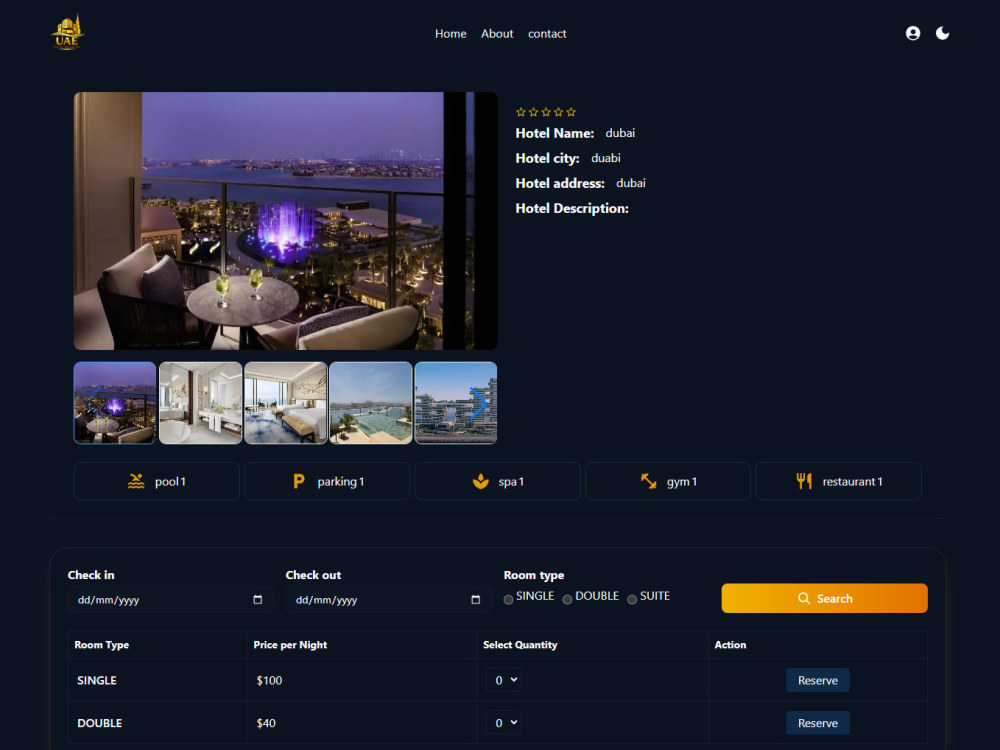Click the $100 price cell
Image resolution: width=1000 pixels, height=750 pixels.
pyautogui.click(x=362, y=680)
